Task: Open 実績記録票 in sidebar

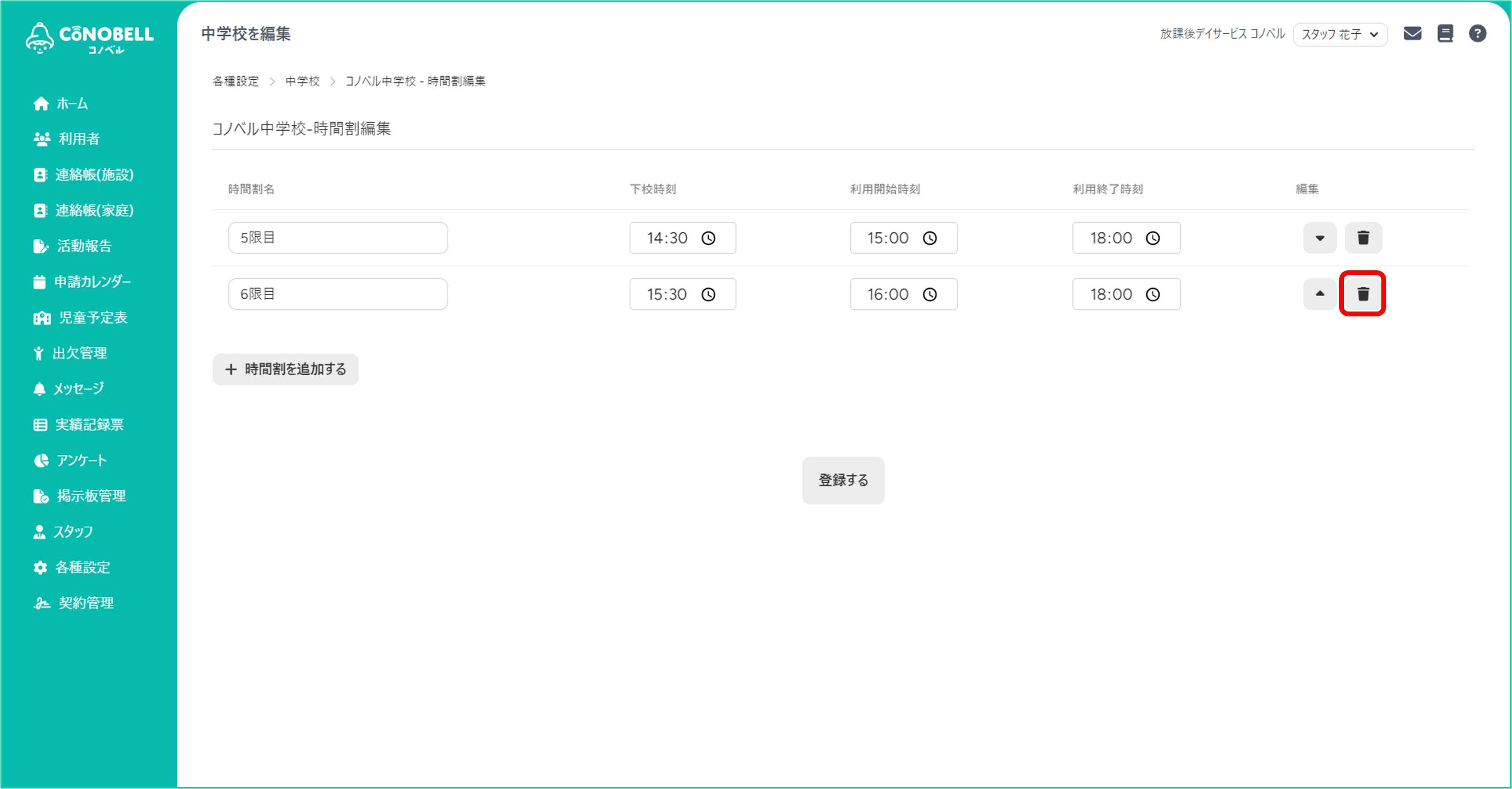Action: 79,424
